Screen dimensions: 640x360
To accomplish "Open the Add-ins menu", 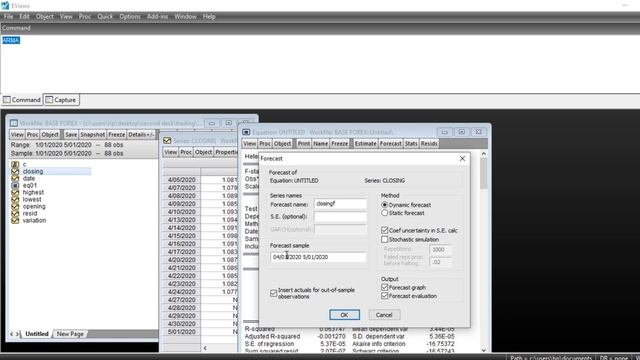I will pyautogui.click(x=158, y=16).
